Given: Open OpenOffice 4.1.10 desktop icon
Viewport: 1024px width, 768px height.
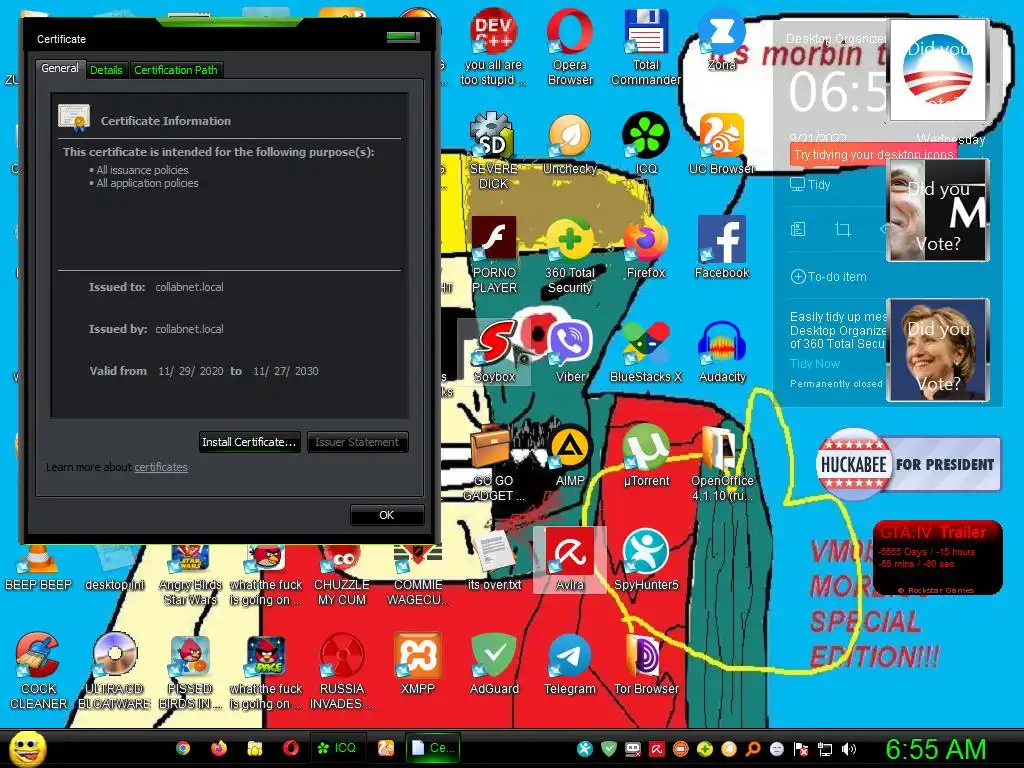Looking at the screenshot, I should 721,462.
